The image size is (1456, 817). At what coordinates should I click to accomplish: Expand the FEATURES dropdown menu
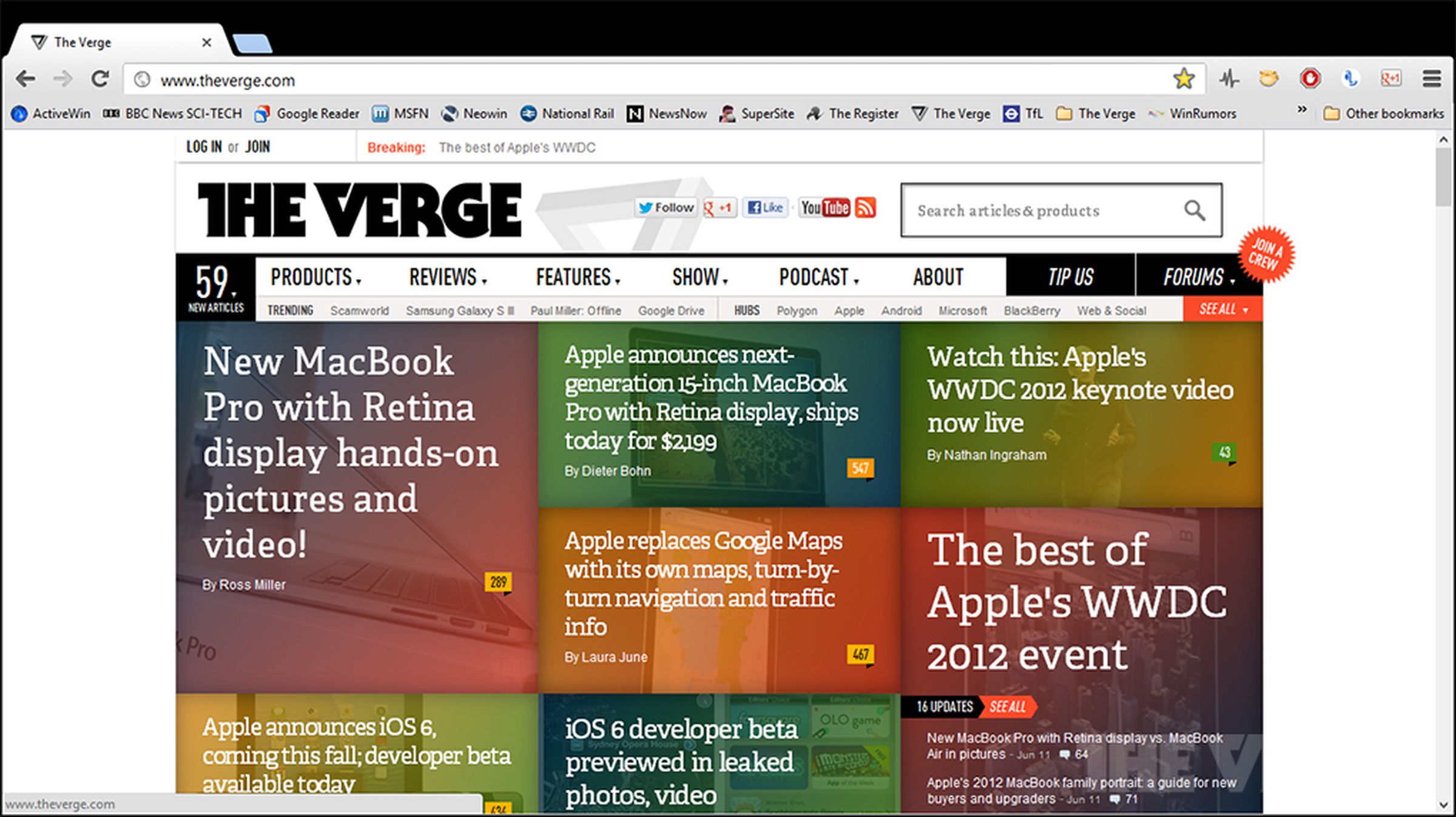coord(578,277)
